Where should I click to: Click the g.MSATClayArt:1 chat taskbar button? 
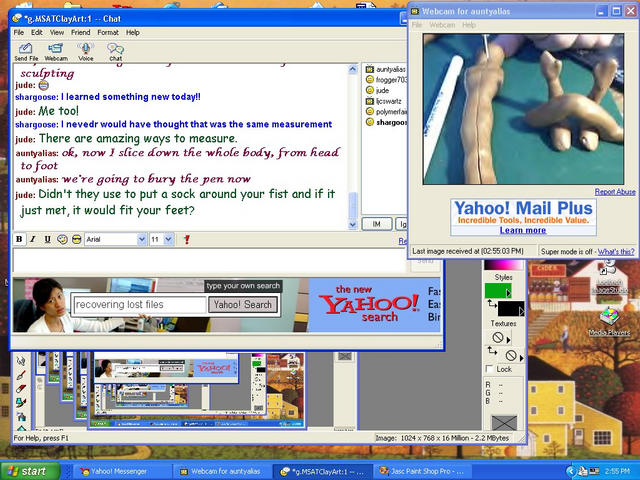(322, 471)
